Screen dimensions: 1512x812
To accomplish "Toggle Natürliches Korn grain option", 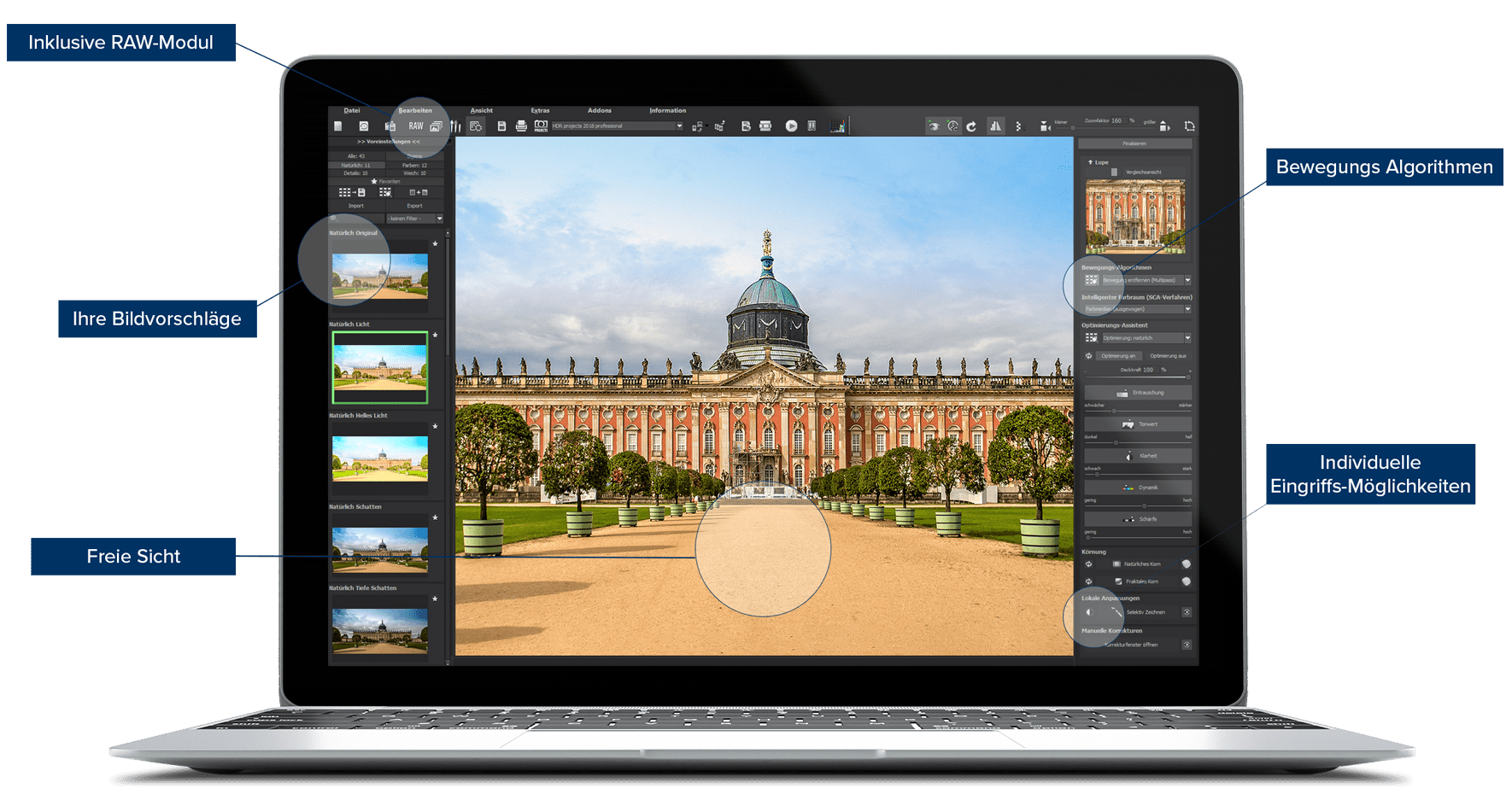I will (x=1136, y=564).
